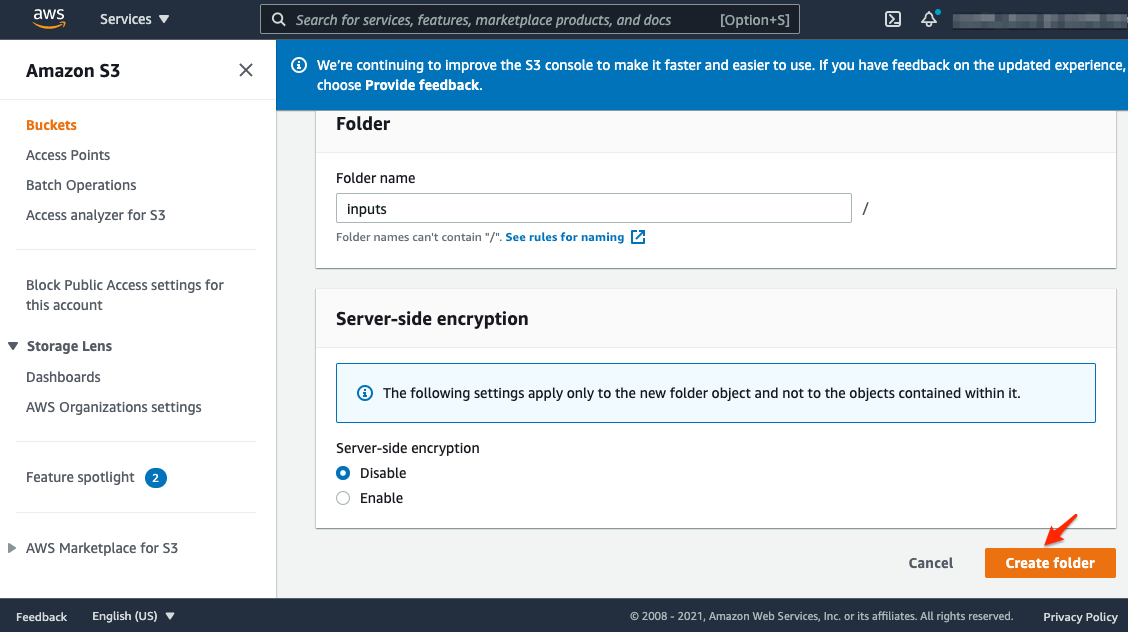This screenshot has width=1128, height=632.
Task: Open the CloudShell terminal icon
Action: click(x=893, y=19)
